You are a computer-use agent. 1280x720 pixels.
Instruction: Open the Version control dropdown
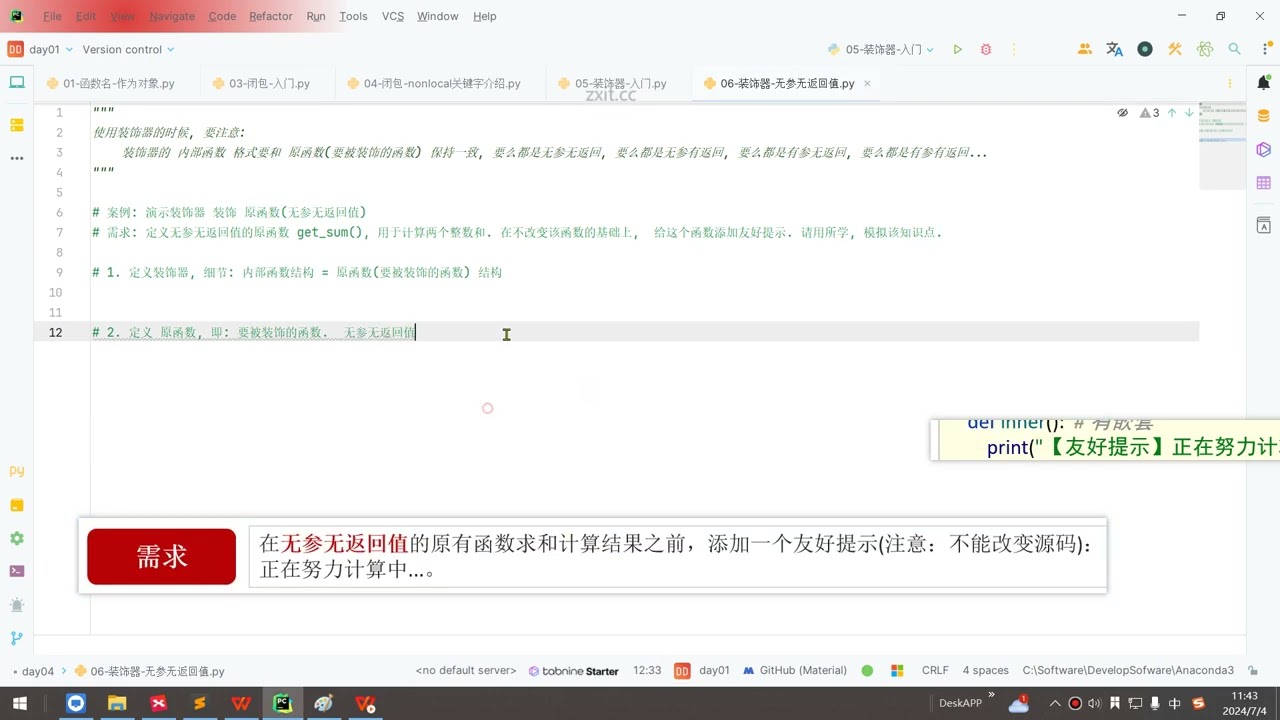(x=128, y=49)
